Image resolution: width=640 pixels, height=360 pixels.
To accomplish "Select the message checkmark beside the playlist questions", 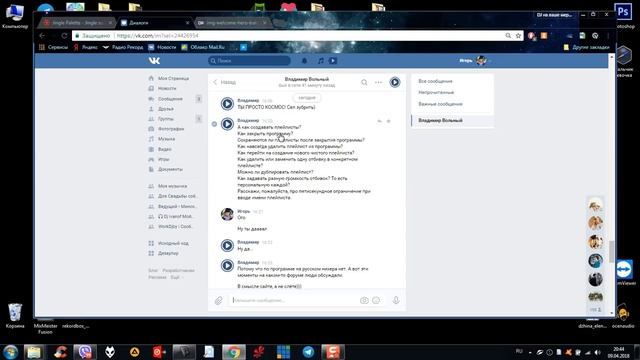I will pyautogui.click(x=214, y=124).
